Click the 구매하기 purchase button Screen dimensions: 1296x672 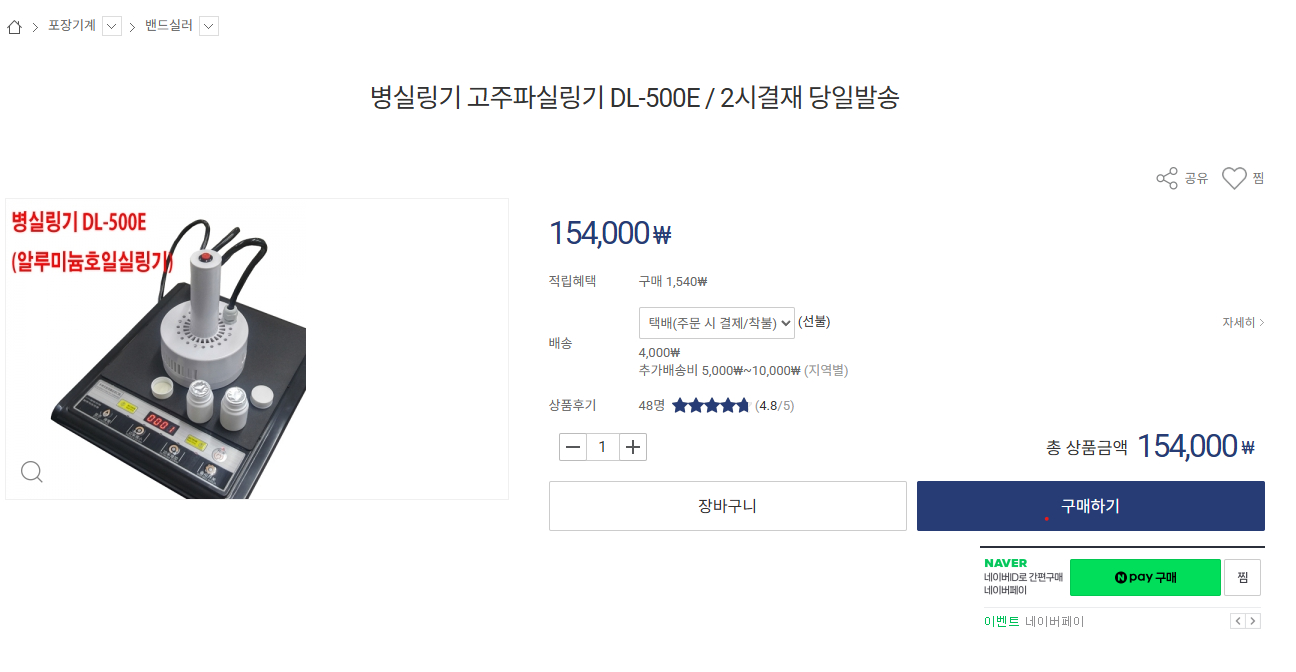[x=1090, y=505]
